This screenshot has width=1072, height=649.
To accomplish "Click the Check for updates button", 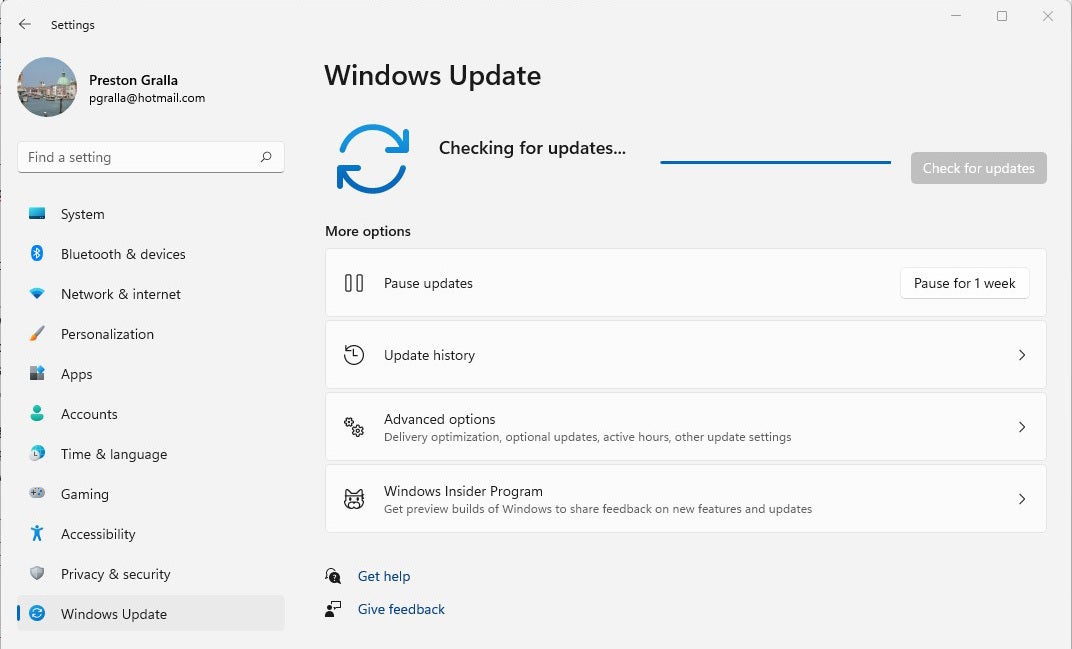I will click(978, 168).
